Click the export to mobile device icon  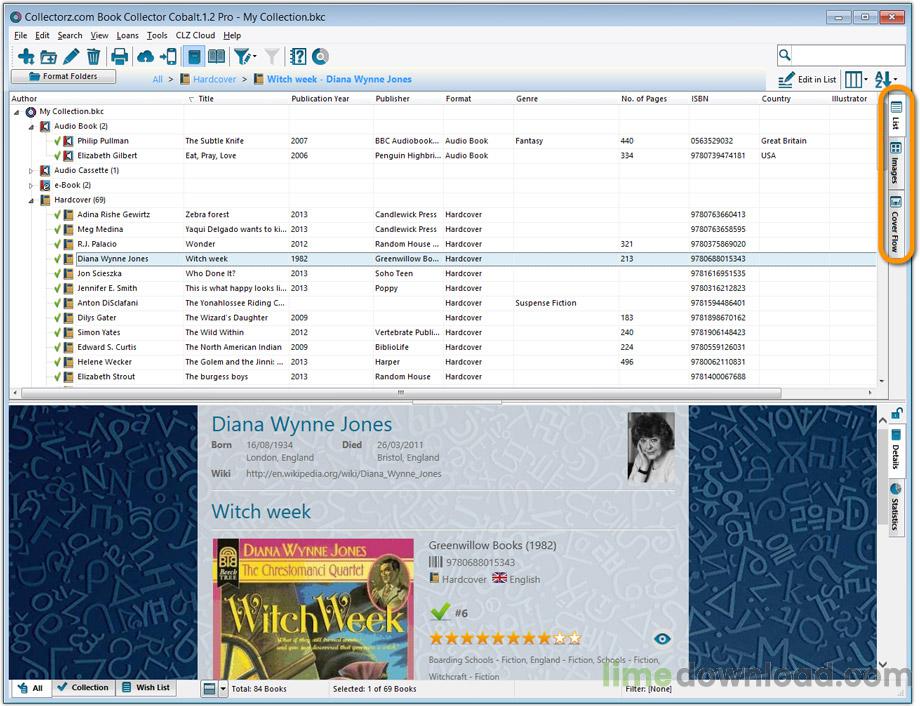click(168, 57)
